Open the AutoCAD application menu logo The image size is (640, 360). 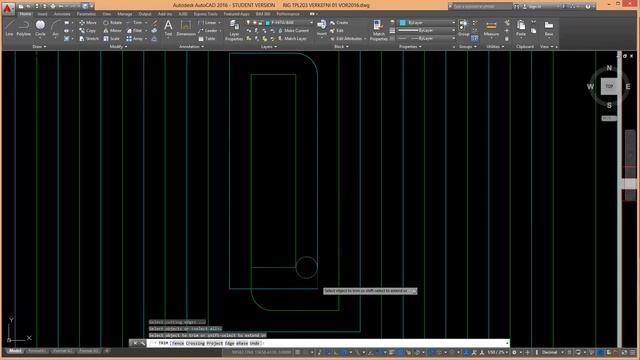click(8, 8)
